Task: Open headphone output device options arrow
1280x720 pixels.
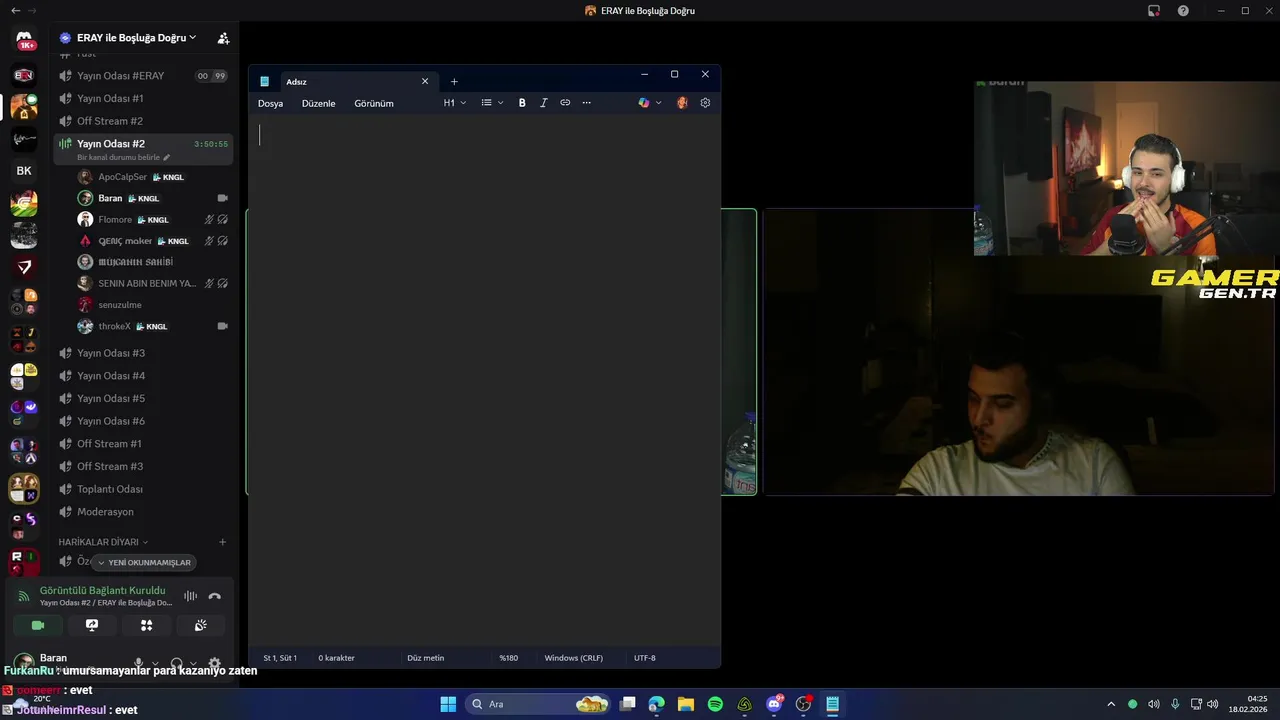Action: [x=193, y=663]
